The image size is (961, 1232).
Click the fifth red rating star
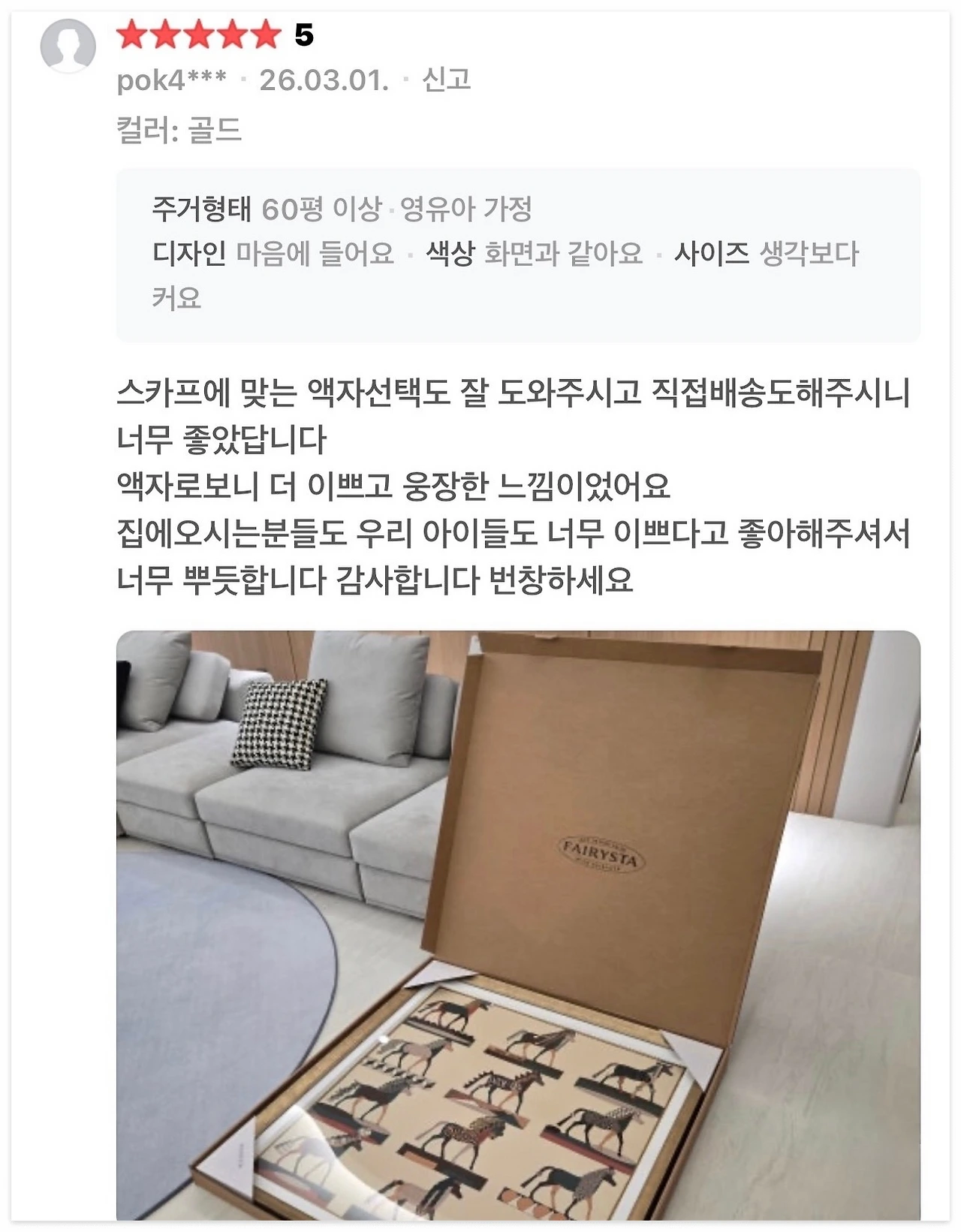tap(265, 35)
